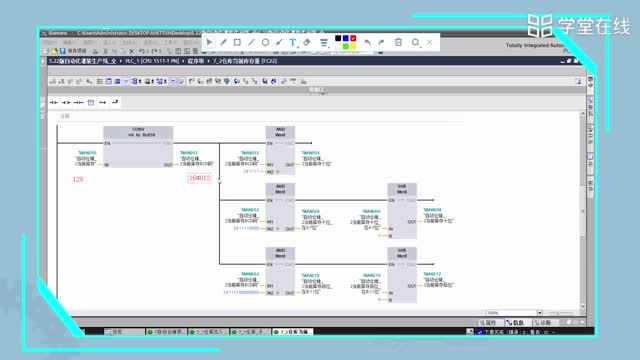Open the 100% zoom level dropdown
Image resolution: width=640 pixels, height=360 pixels.
point(539,313)
